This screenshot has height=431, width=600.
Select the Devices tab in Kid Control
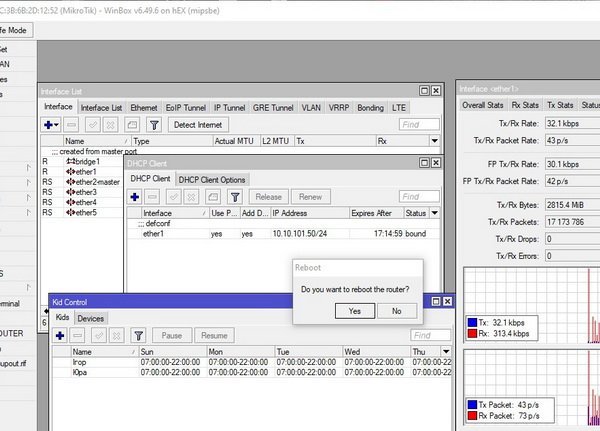[x=91, y=318]
